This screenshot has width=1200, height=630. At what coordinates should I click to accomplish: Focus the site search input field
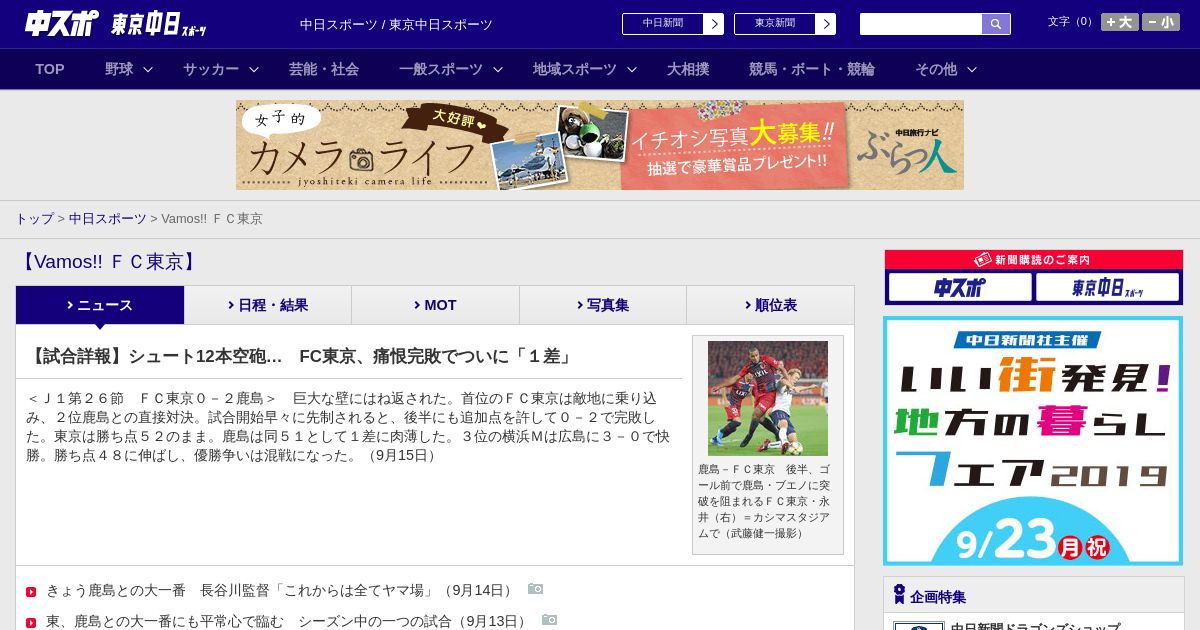[921, 24]
